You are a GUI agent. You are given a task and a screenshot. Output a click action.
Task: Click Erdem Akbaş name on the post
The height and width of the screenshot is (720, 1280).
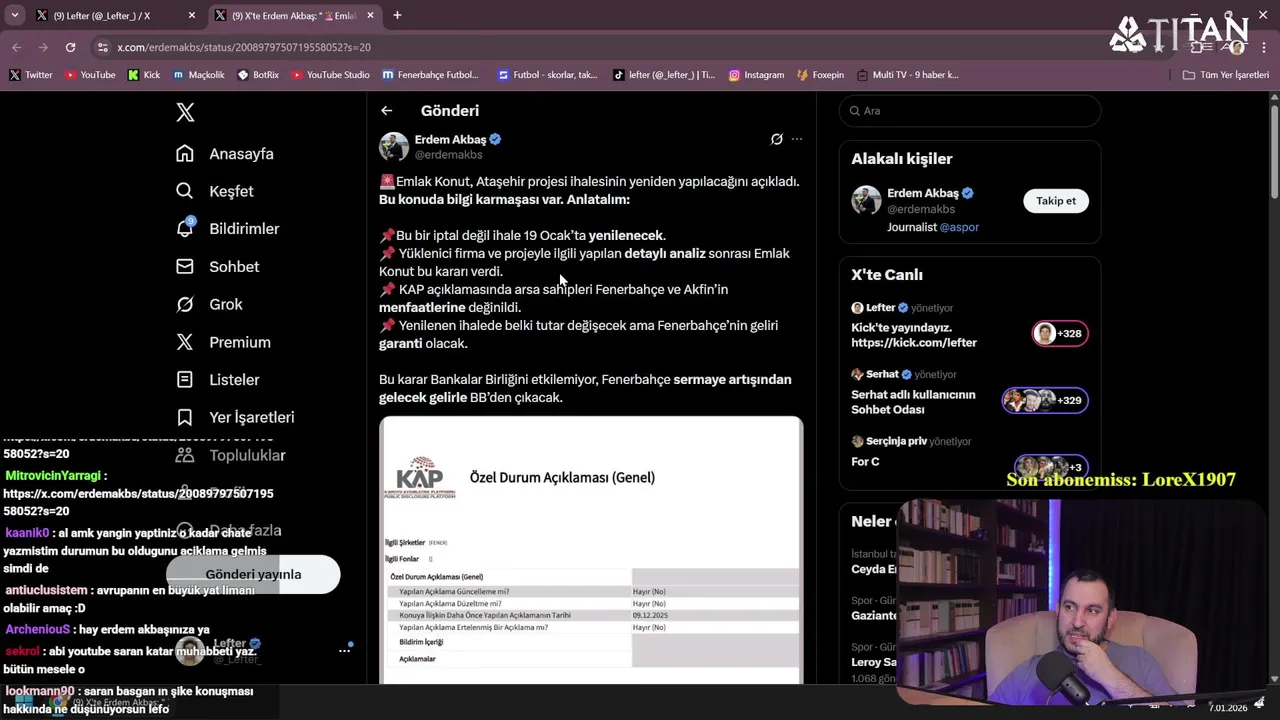pyautogui.click(x=450, y=139)
